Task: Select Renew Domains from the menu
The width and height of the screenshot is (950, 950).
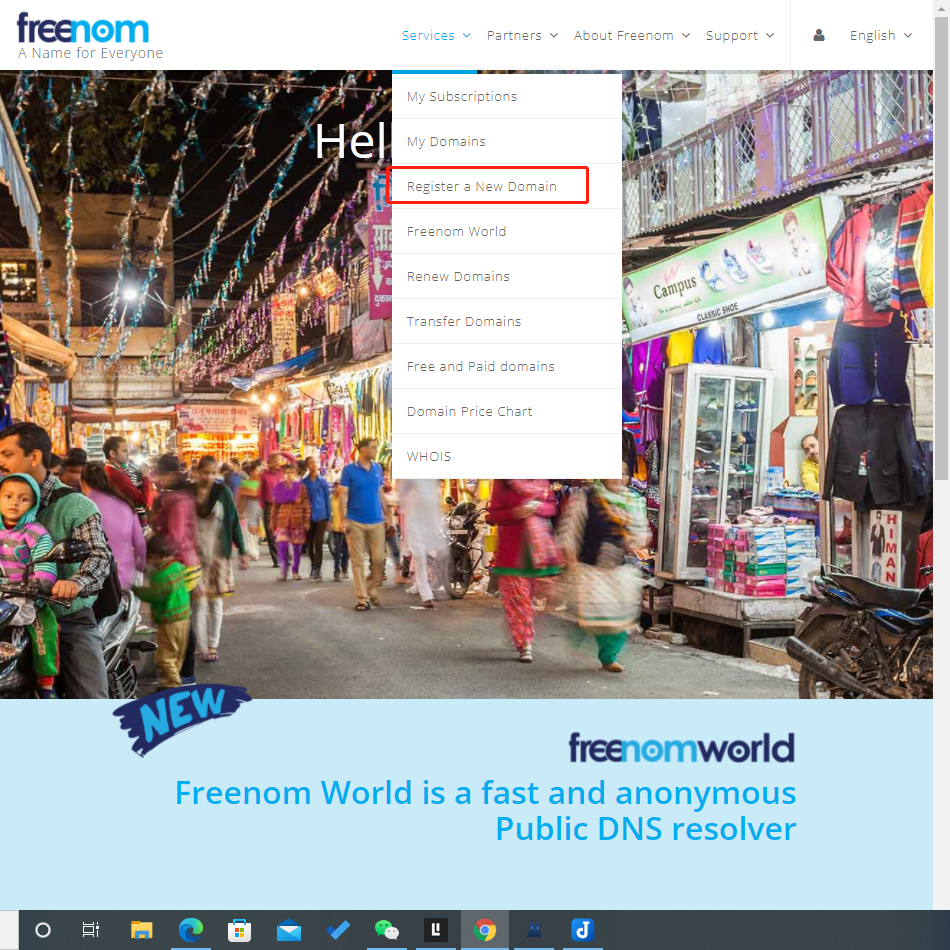Action: click(507, 276)
